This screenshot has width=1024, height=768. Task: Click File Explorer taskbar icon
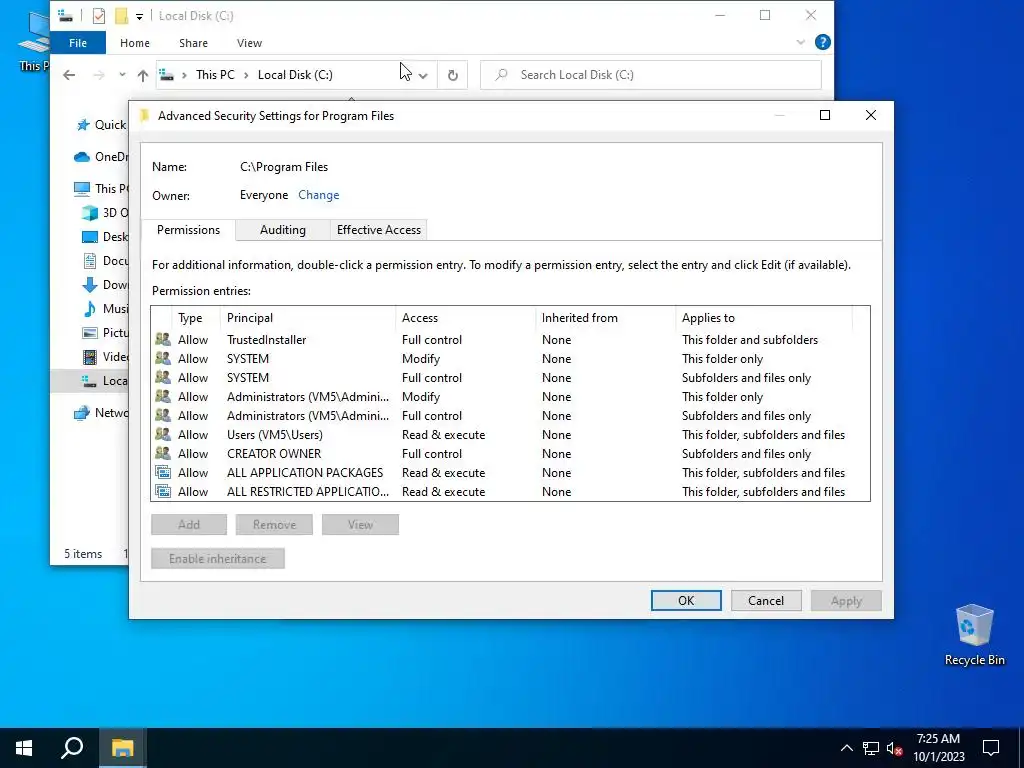(x=122, y=748)
